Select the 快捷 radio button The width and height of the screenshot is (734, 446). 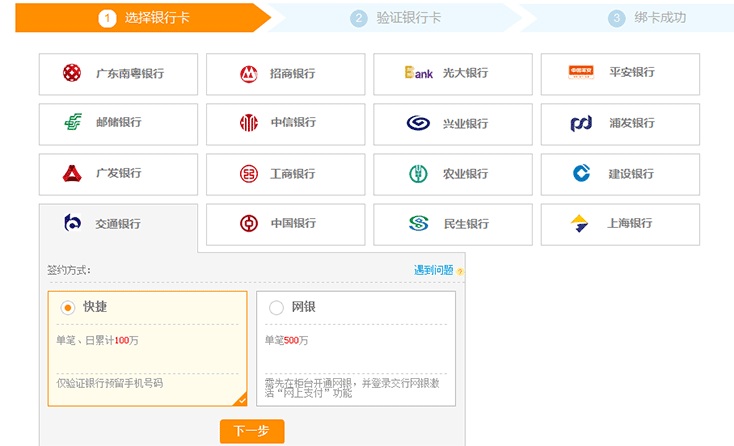68,307
